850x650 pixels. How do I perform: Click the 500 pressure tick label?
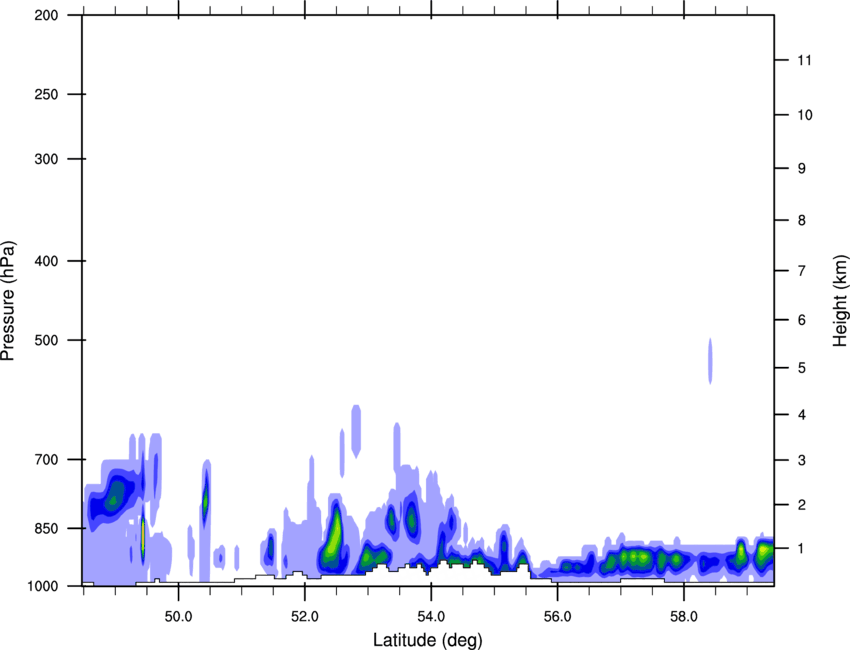[46, 340]
